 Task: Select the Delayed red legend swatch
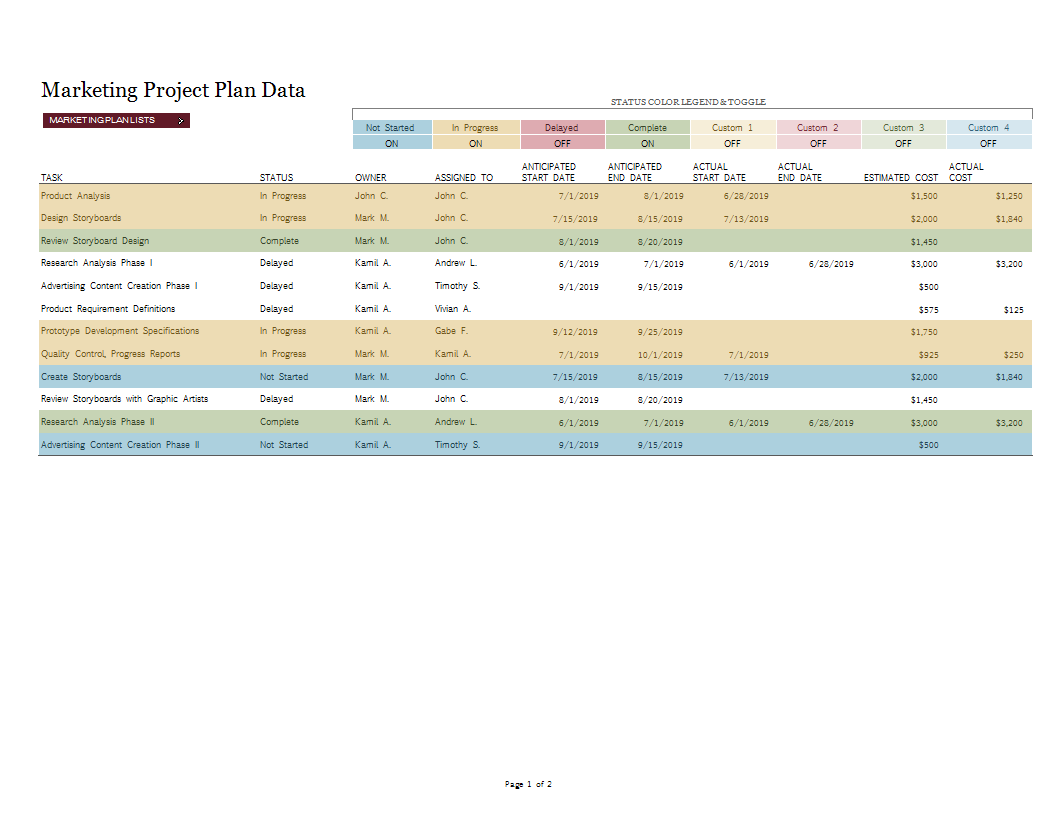(x=561, y=128)
